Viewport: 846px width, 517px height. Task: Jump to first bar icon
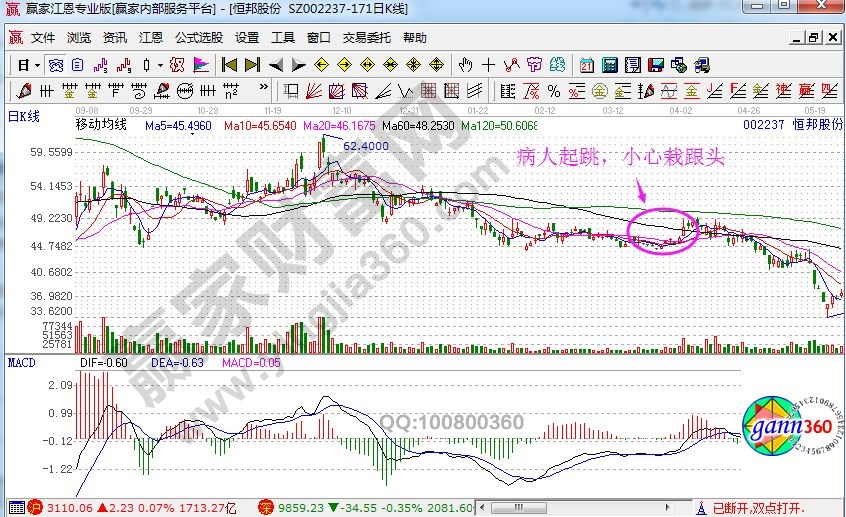229,65
